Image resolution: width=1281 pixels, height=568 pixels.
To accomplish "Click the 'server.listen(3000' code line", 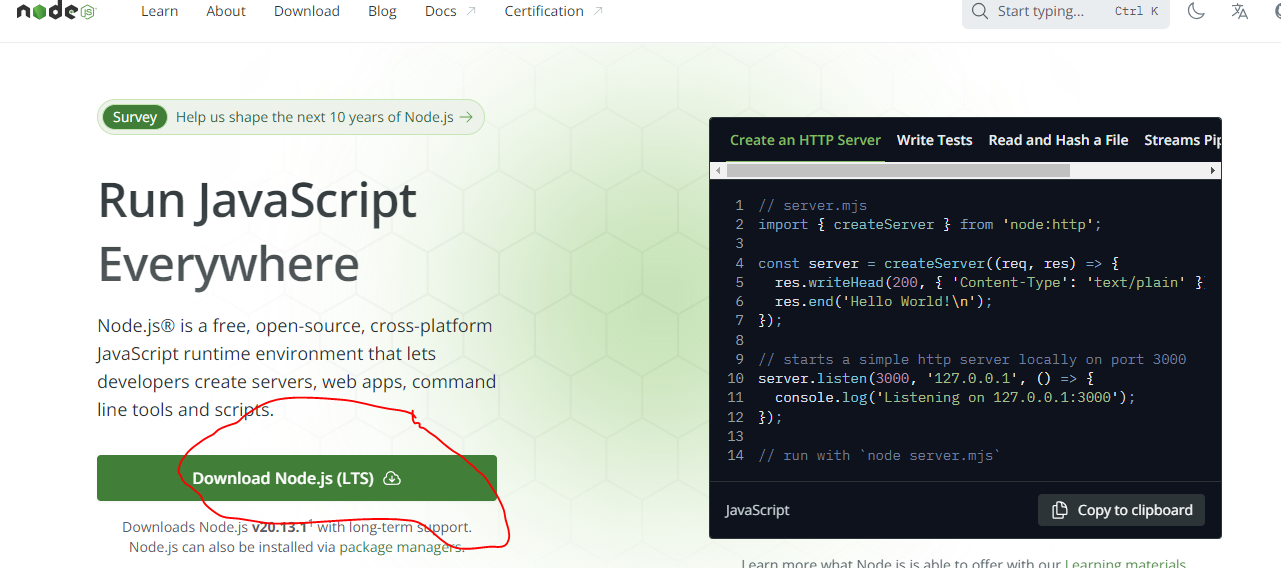I will coord(926,378).
